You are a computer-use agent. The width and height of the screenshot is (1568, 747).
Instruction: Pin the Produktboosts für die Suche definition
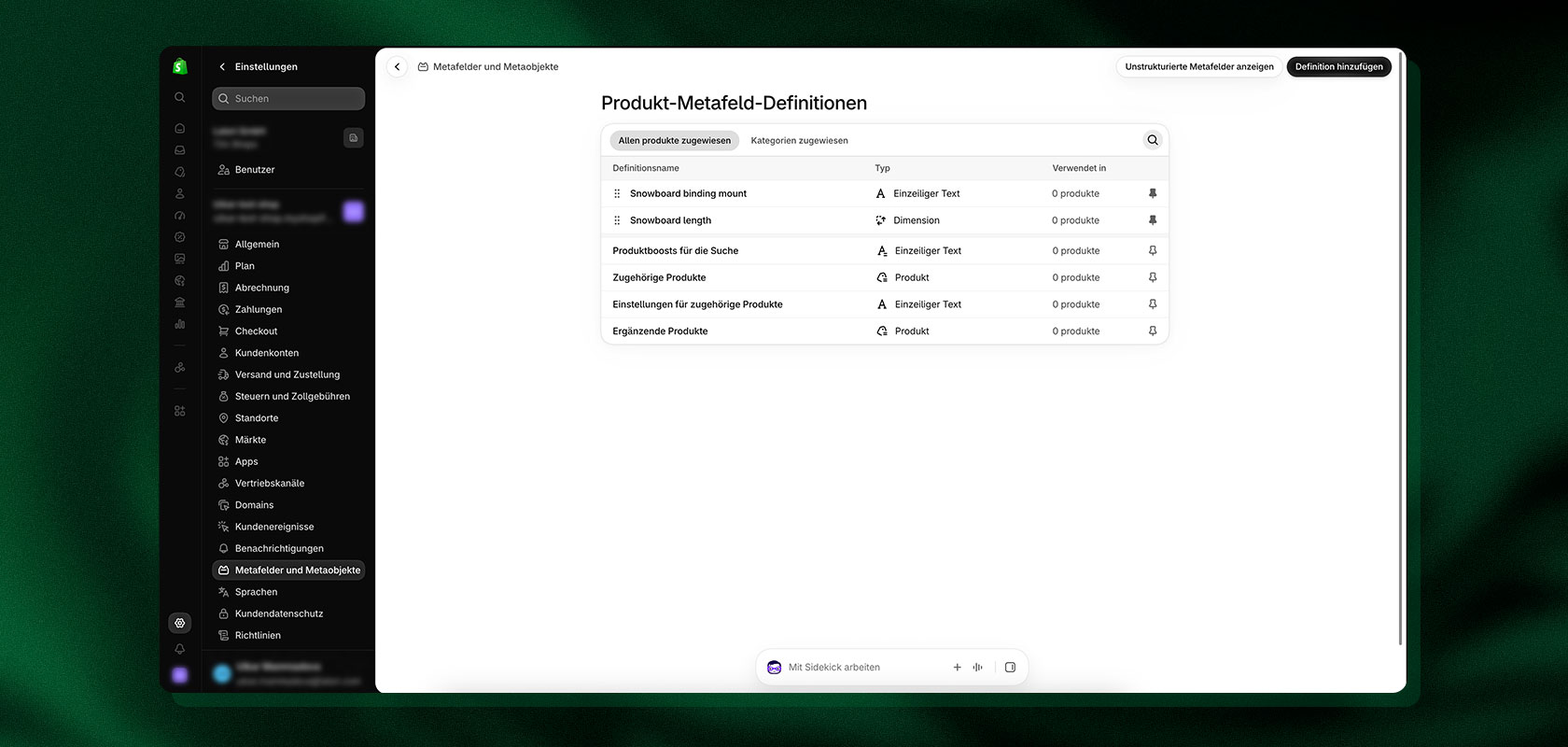point(1153,250)
